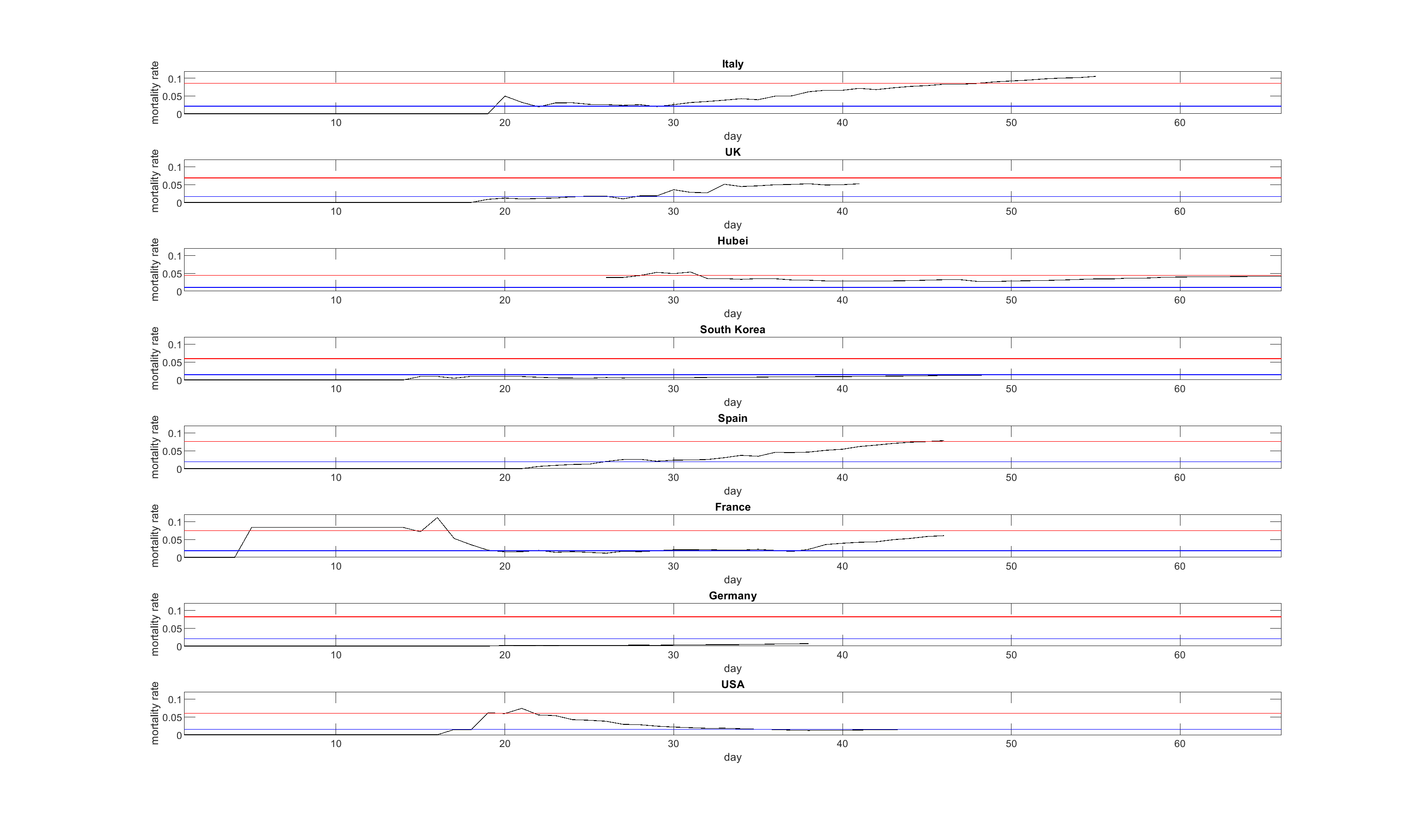Viewport: 1416px width, 840px height.
Task: Select the day label beneath South Korea plot
Action: pyautogui.click(x=732, y=403)
